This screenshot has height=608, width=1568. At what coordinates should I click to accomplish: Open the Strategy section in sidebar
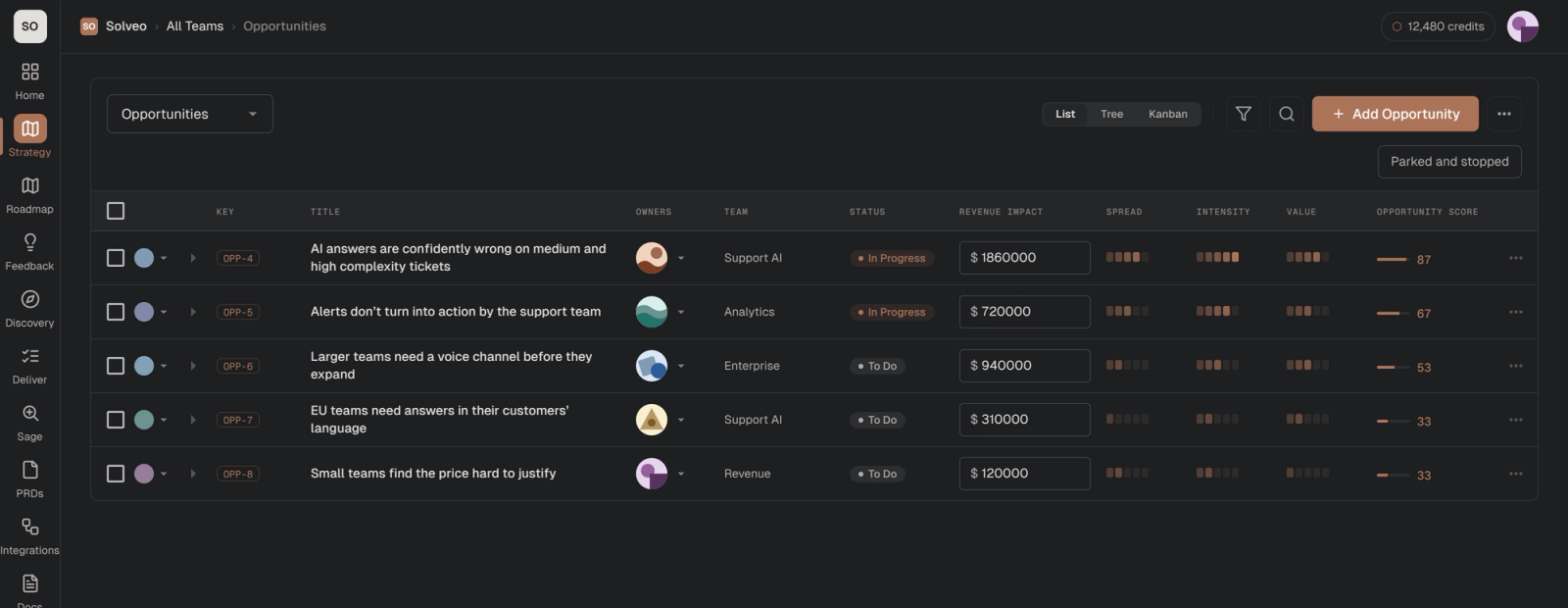tap(30, 136)
